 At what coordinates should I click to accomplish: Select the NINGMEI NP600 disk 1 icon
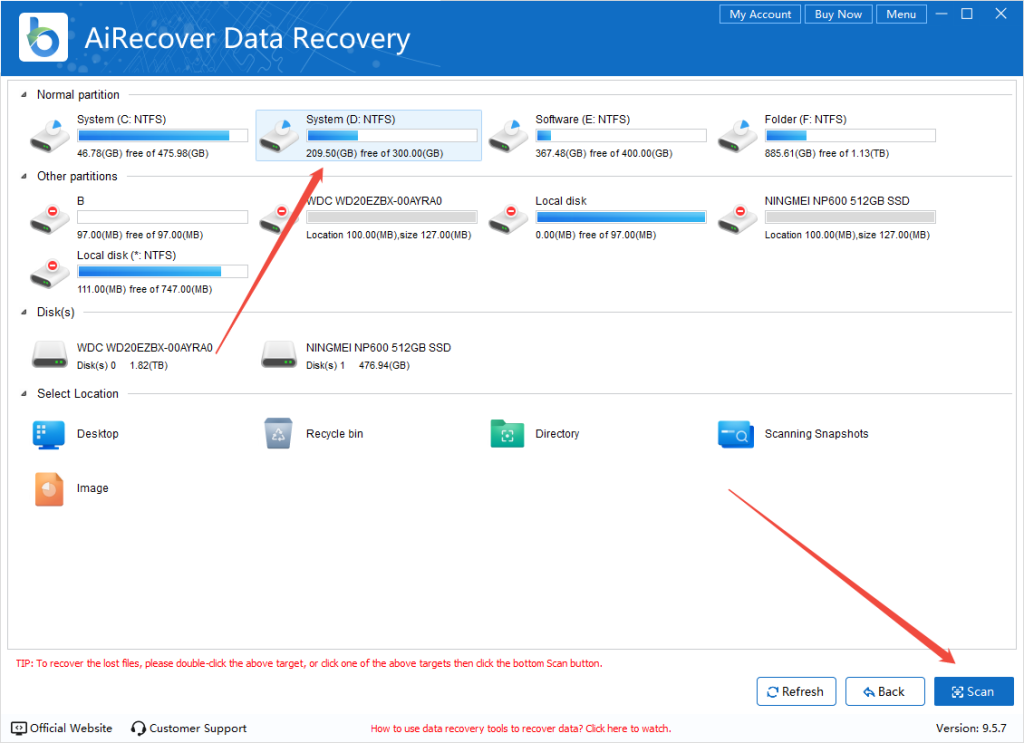tap(279, 354)
